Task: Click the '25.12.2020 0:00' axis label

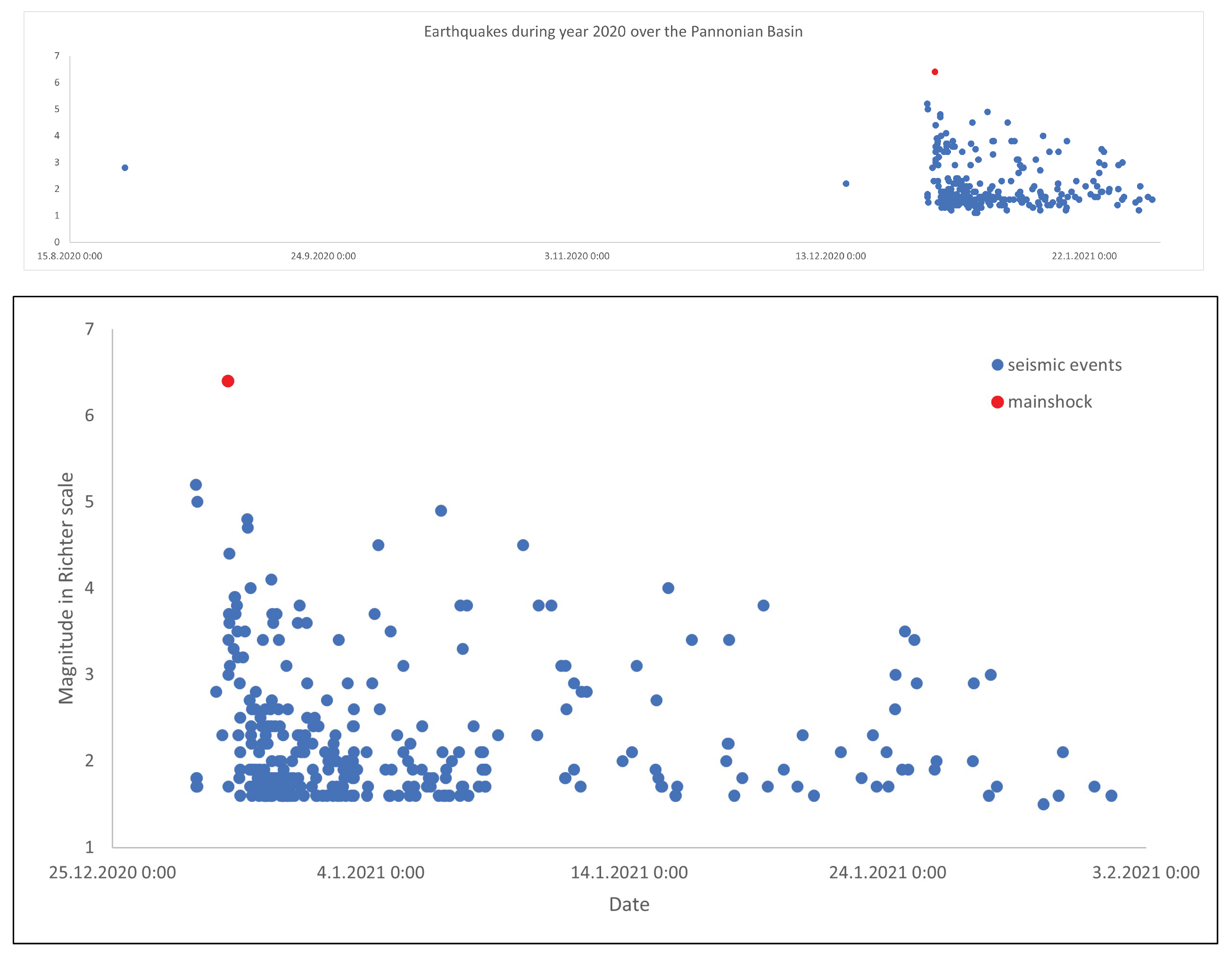Action: pyautogui.click(x=112, y=873)
